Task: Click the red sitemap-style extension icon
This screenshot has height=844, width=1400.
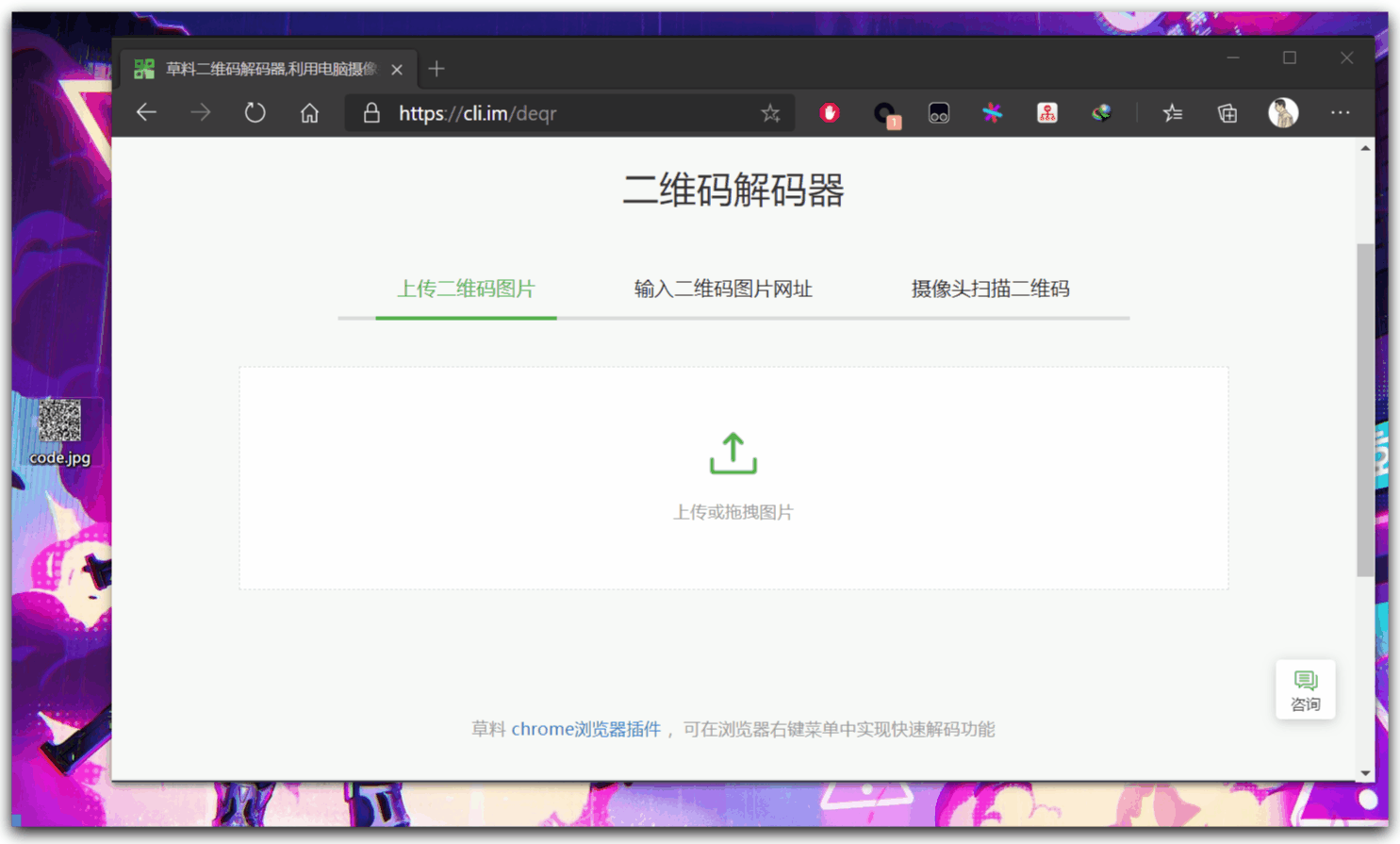Action: tap(1046, 112)
